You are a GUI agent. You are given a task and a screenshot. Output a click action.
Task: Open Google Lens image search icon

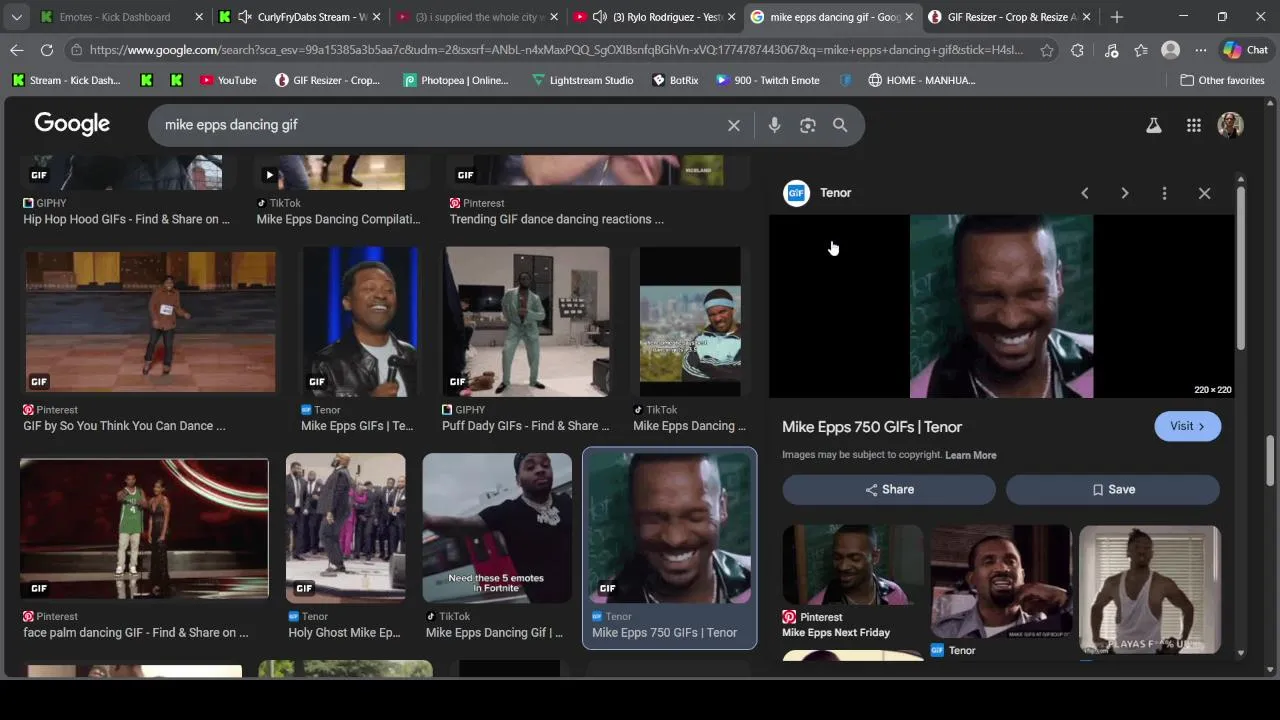pyautogui.click(x=808, y=125)
